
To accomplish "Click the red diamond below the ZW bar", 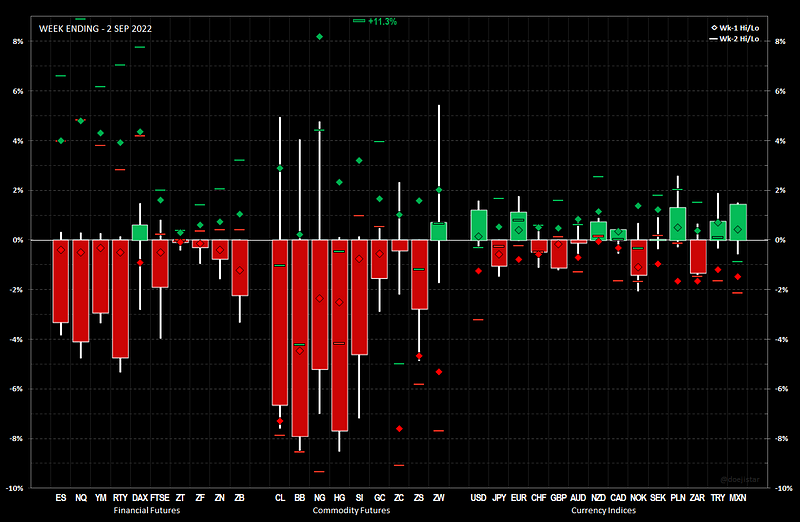I will point(439,372).
